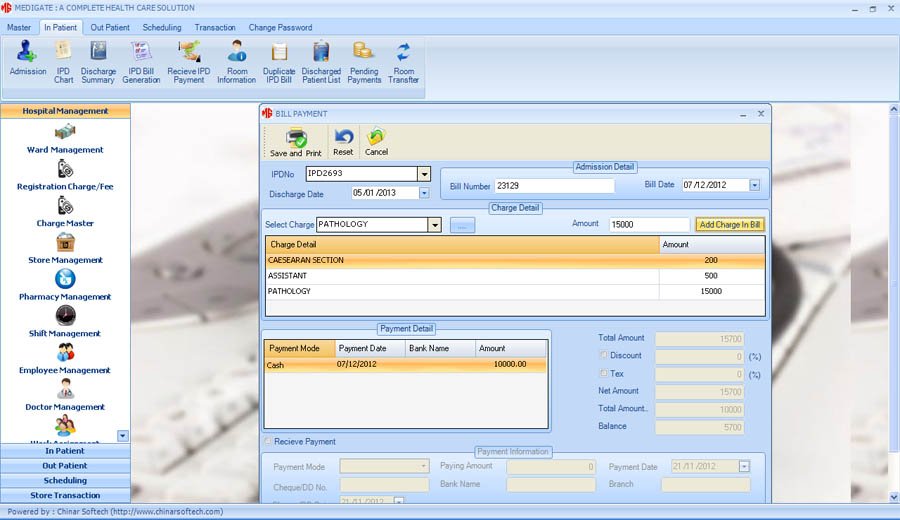Click the Payment Mode column header
The width and height of the screenshot is (900, 520).
click(x=300, y=348)
